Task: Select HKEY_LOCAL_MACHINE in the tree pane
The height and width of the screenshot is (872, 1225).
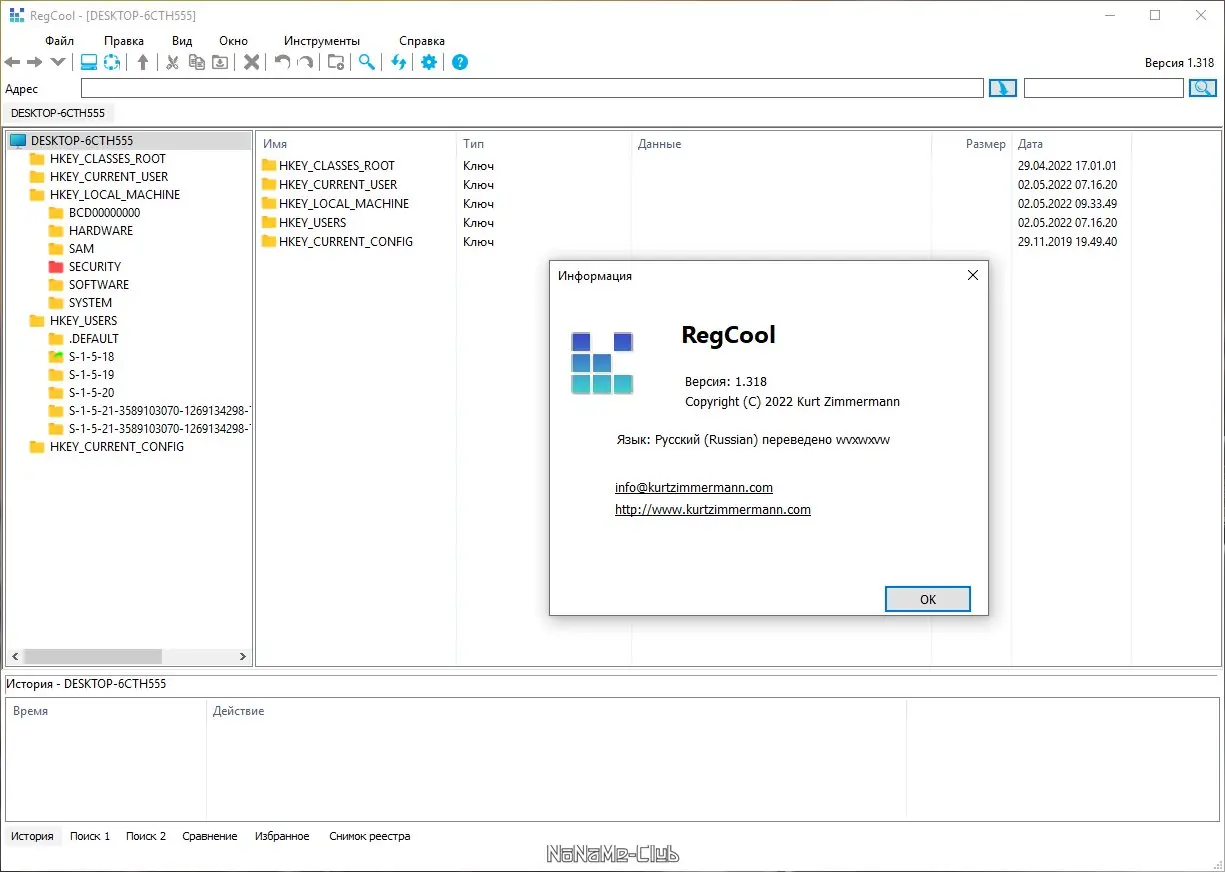Action: click(x=115, y=195)
